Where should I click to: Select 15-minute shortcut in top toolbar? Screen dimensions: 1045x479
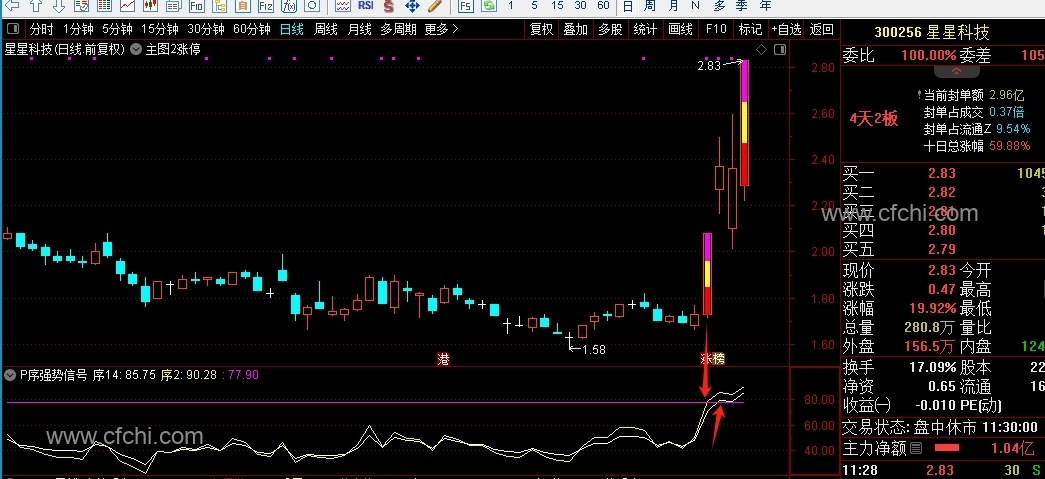(557, 6)
